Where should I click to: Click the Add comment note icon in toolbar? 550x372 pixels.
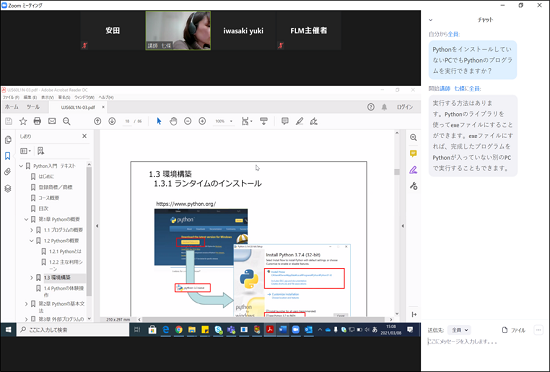[285, 121]
